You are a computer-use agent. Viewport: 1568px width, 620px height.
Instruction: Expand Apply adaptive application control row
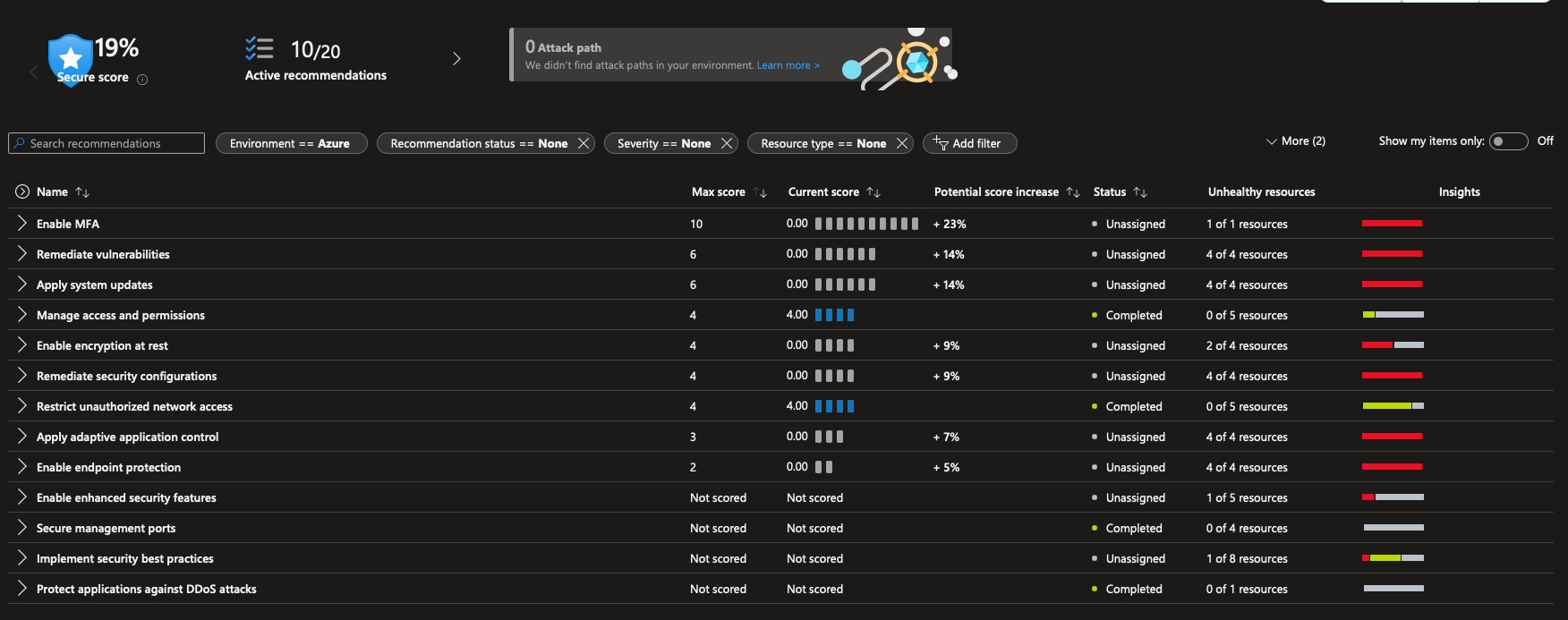coord(22,437)
